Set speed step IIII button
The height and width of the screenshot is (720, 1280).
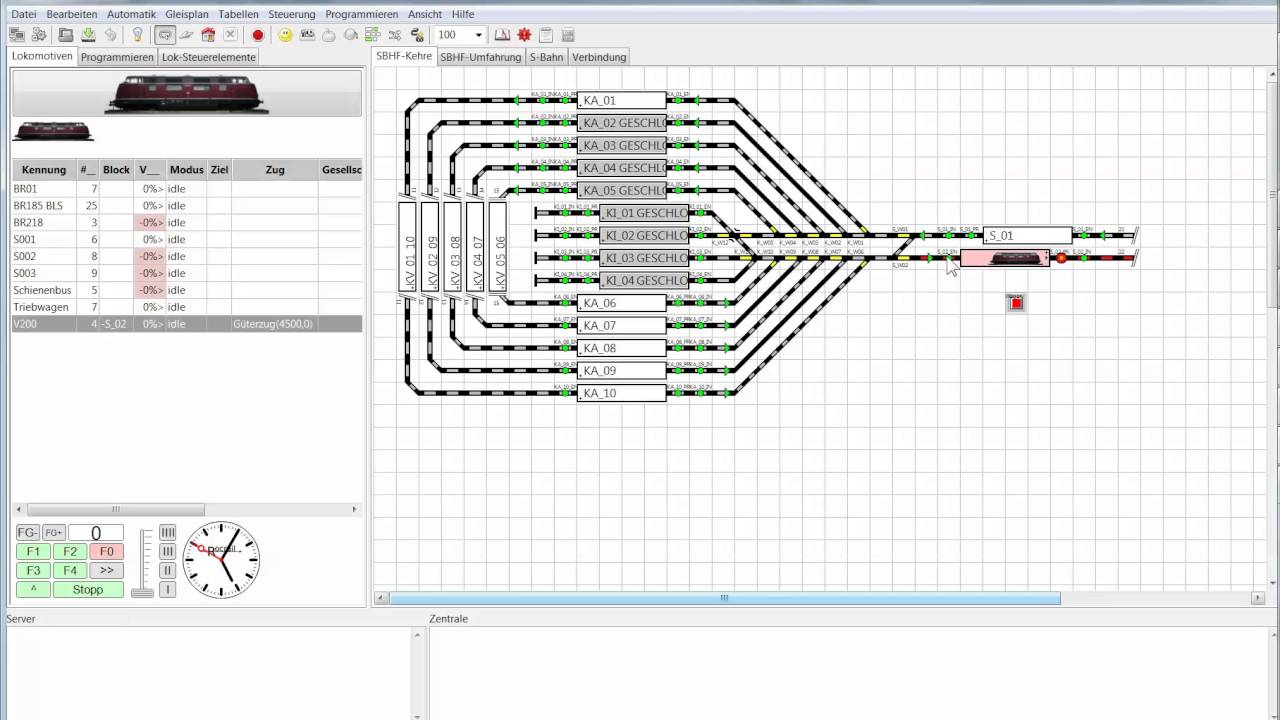click(x=168, y=532)
